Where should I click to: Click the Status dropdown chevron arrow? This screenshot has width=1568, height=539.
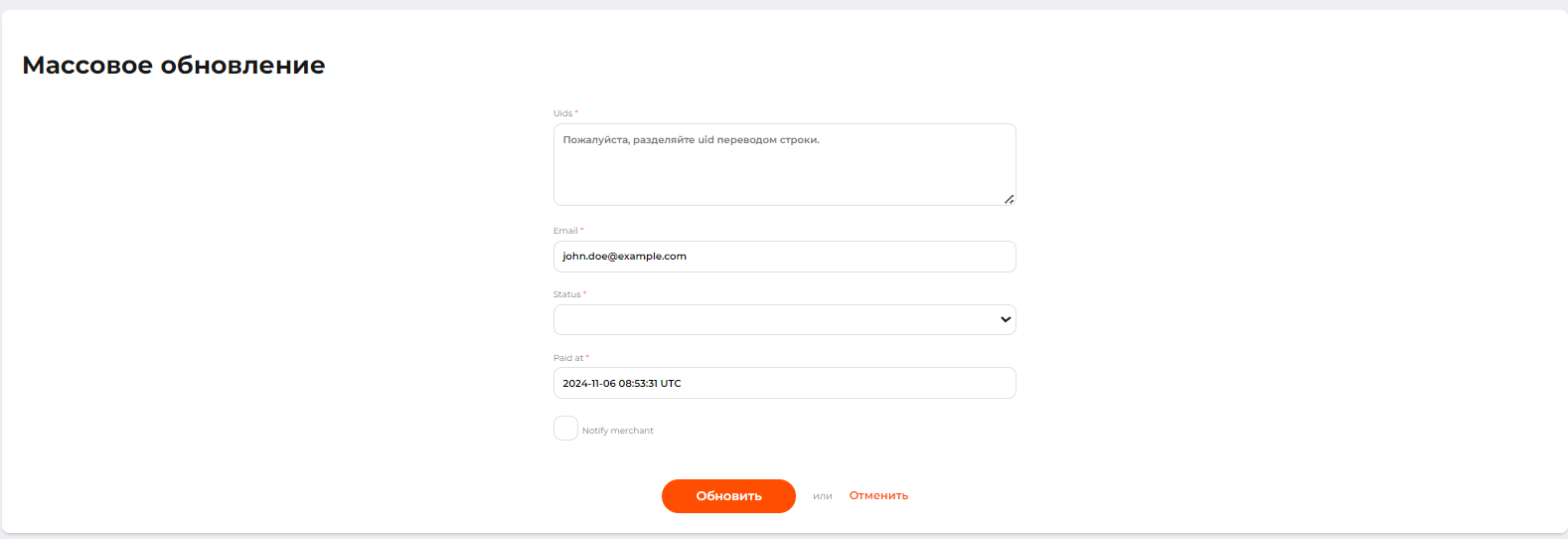coord(1006,320)
